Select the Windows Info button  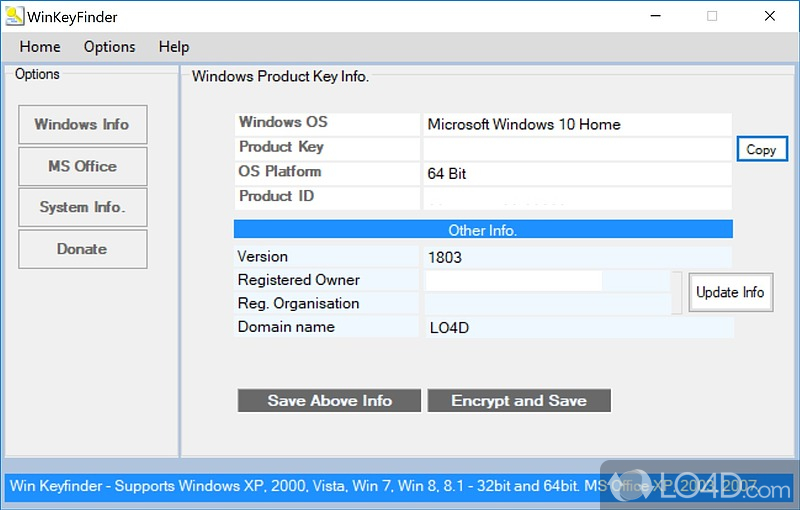(83, 124)
